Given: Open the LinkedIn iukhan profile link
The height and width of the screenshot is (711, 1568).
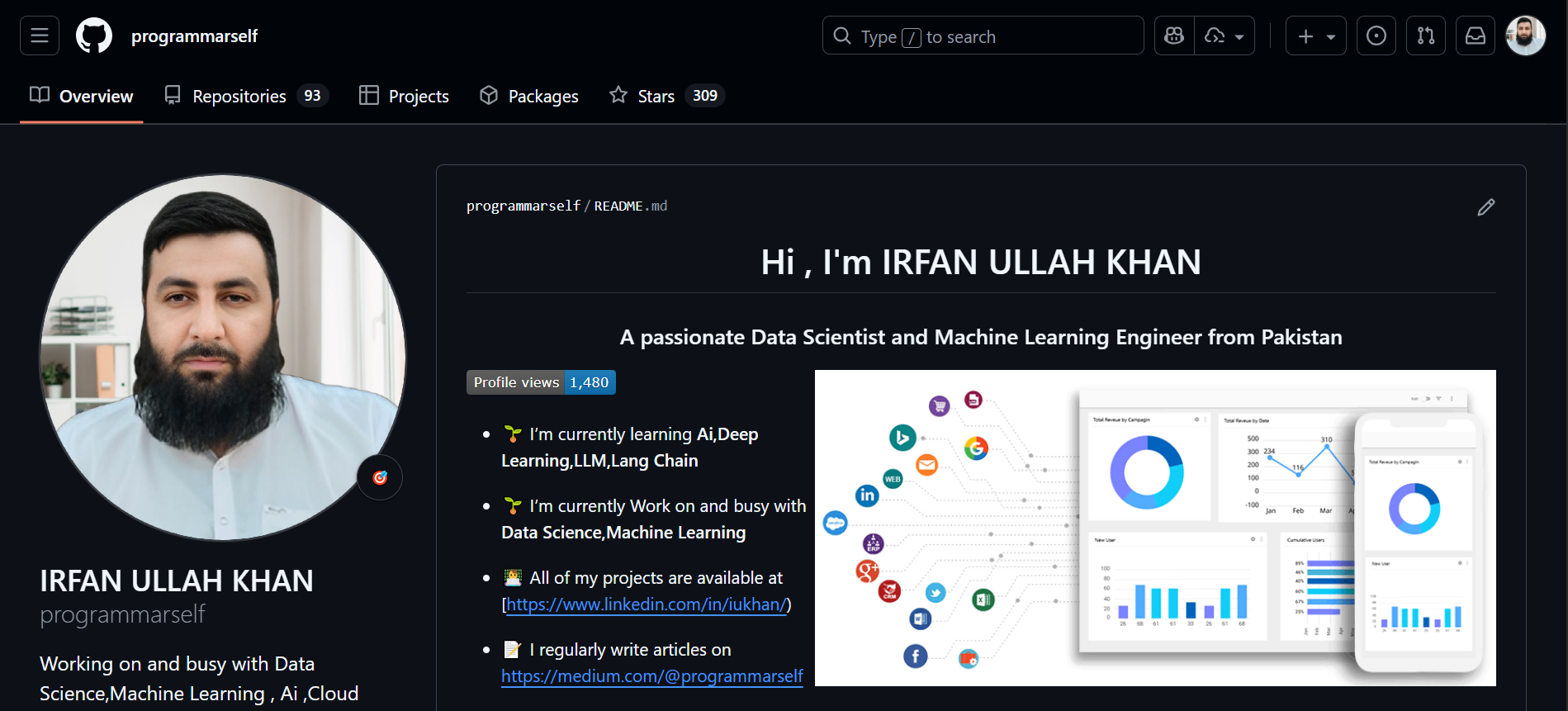Looking at the screenshot, I should (647, 604).
